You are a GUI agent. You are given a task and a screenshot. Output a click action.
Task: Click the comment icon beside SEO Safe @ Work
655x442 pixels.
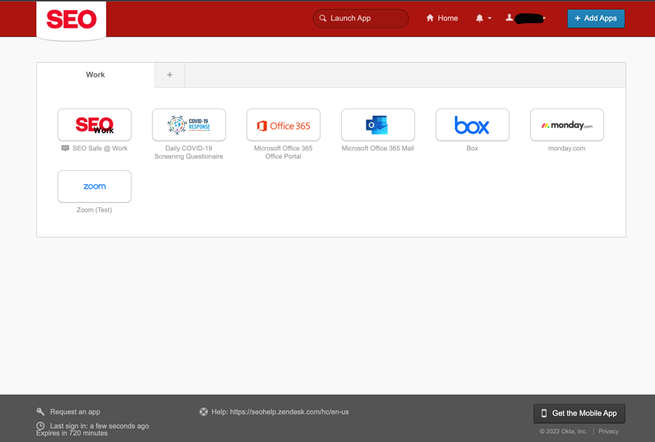pos(65,148)
